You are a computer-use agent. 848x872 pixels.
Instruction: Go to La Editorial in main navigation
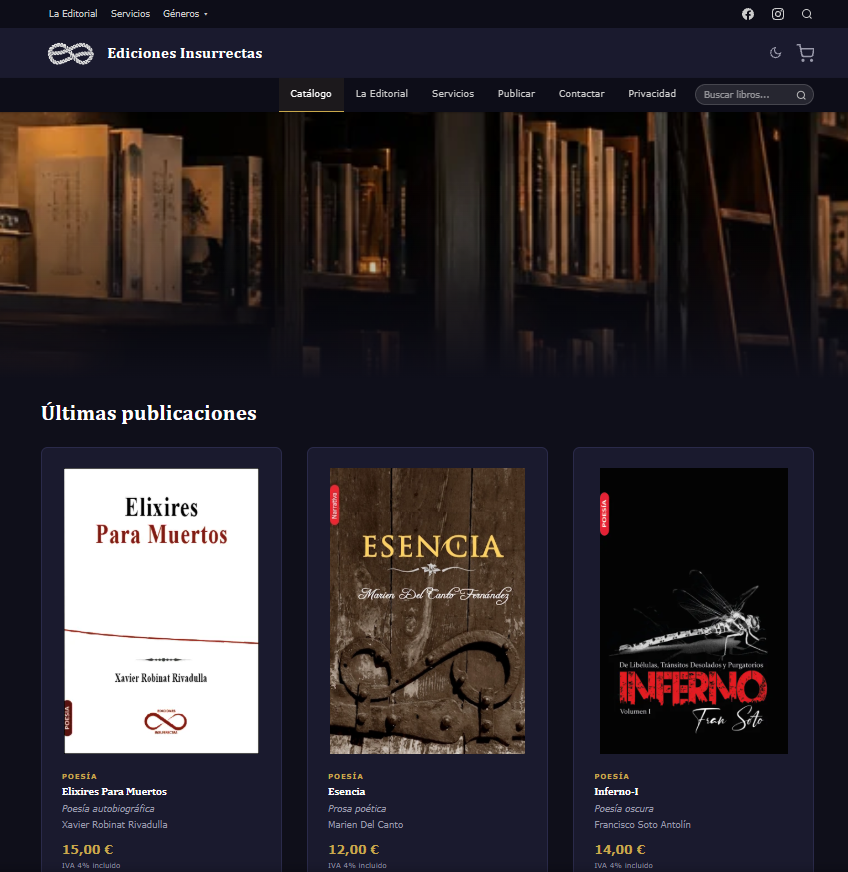coord(381,94)
